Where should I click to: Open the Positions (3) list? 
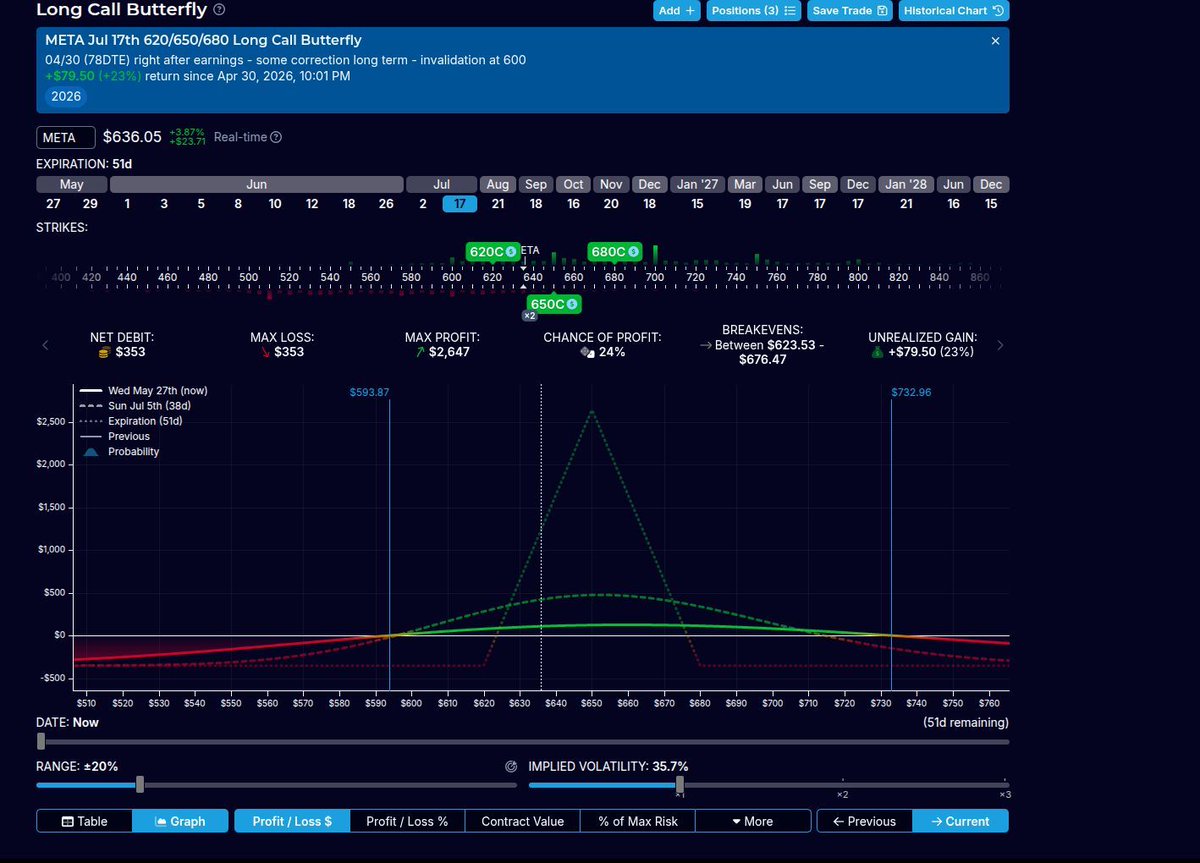pos(754,11)
